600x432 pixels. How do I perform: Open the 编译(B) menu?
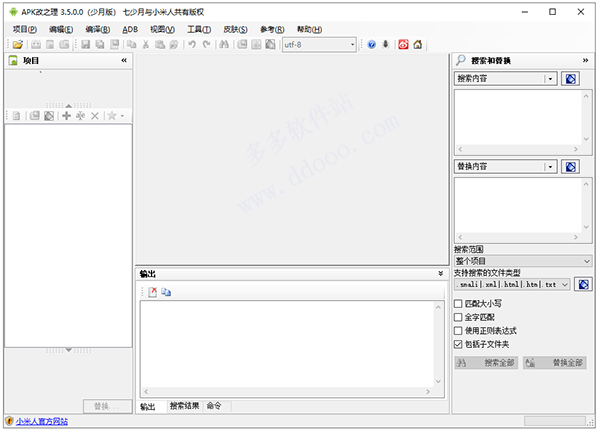tap(98, 29)
